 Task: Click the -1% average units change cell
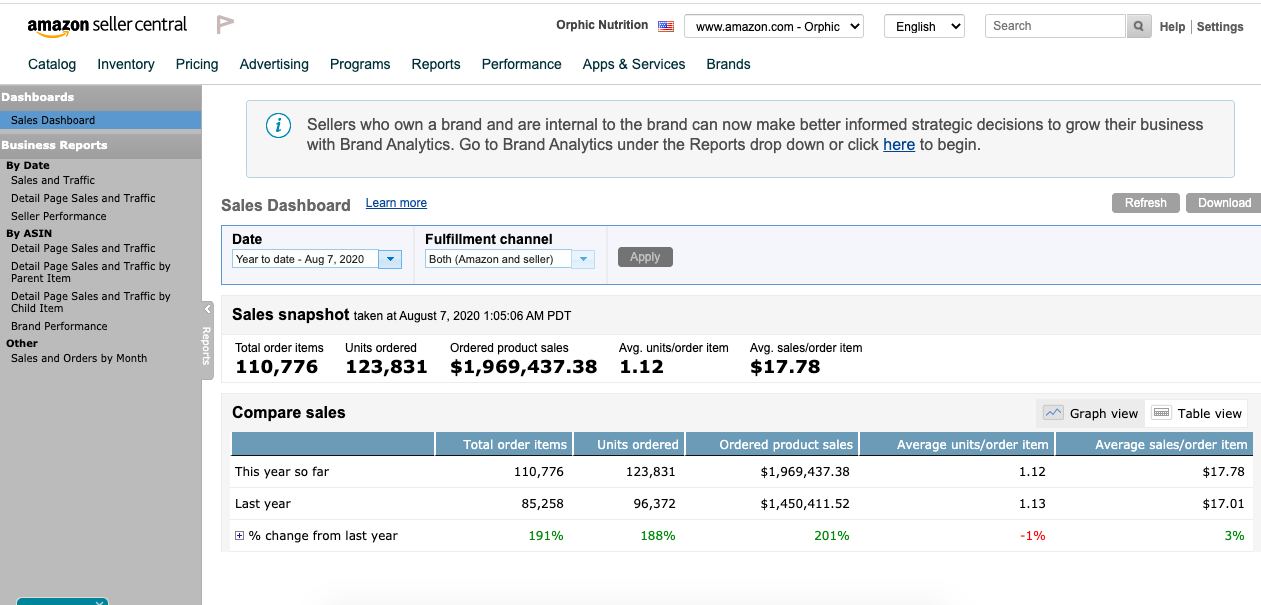[1032, 536]
